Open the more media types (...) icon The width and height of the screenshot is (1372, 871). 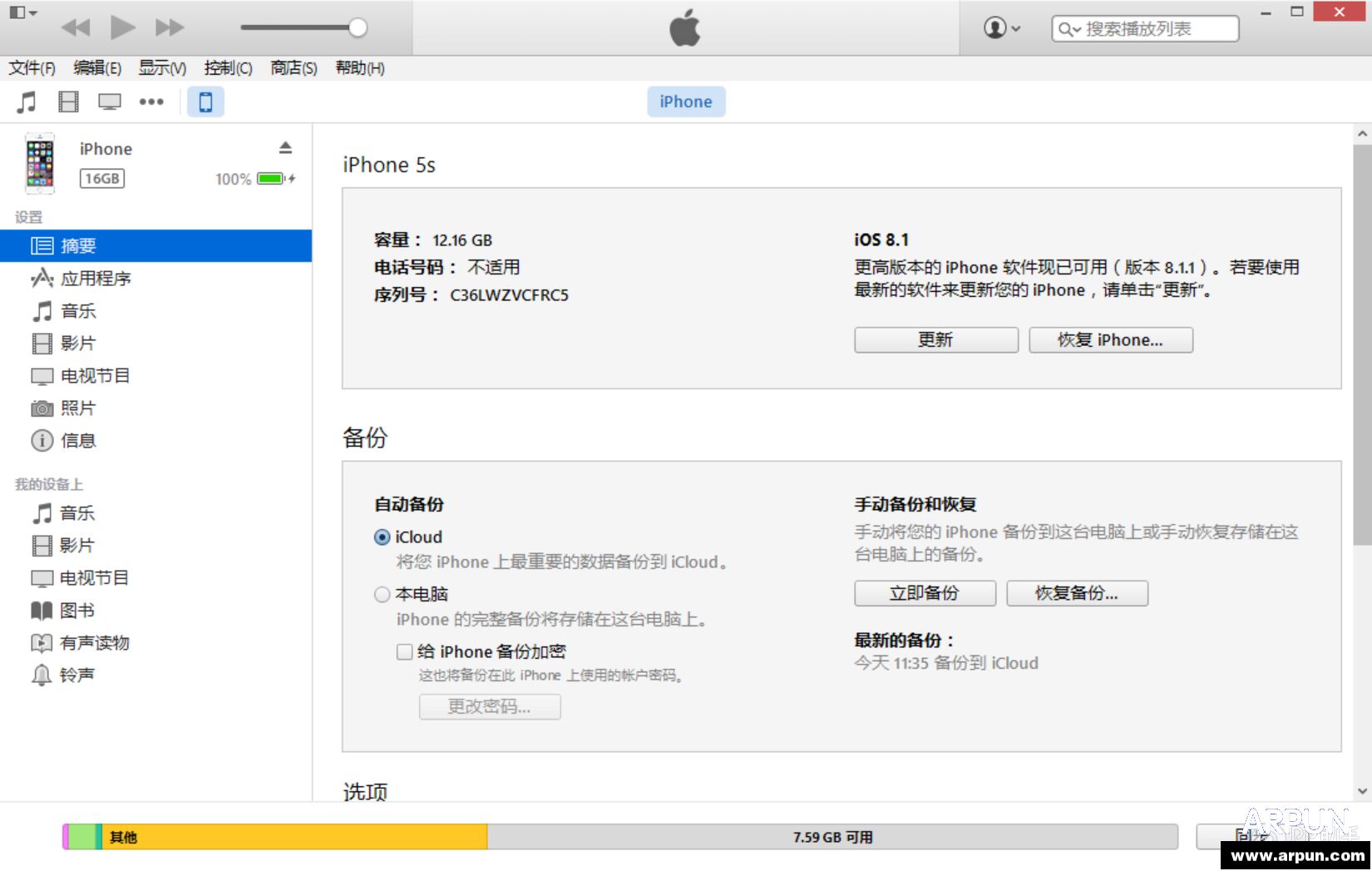coord(151,101)
